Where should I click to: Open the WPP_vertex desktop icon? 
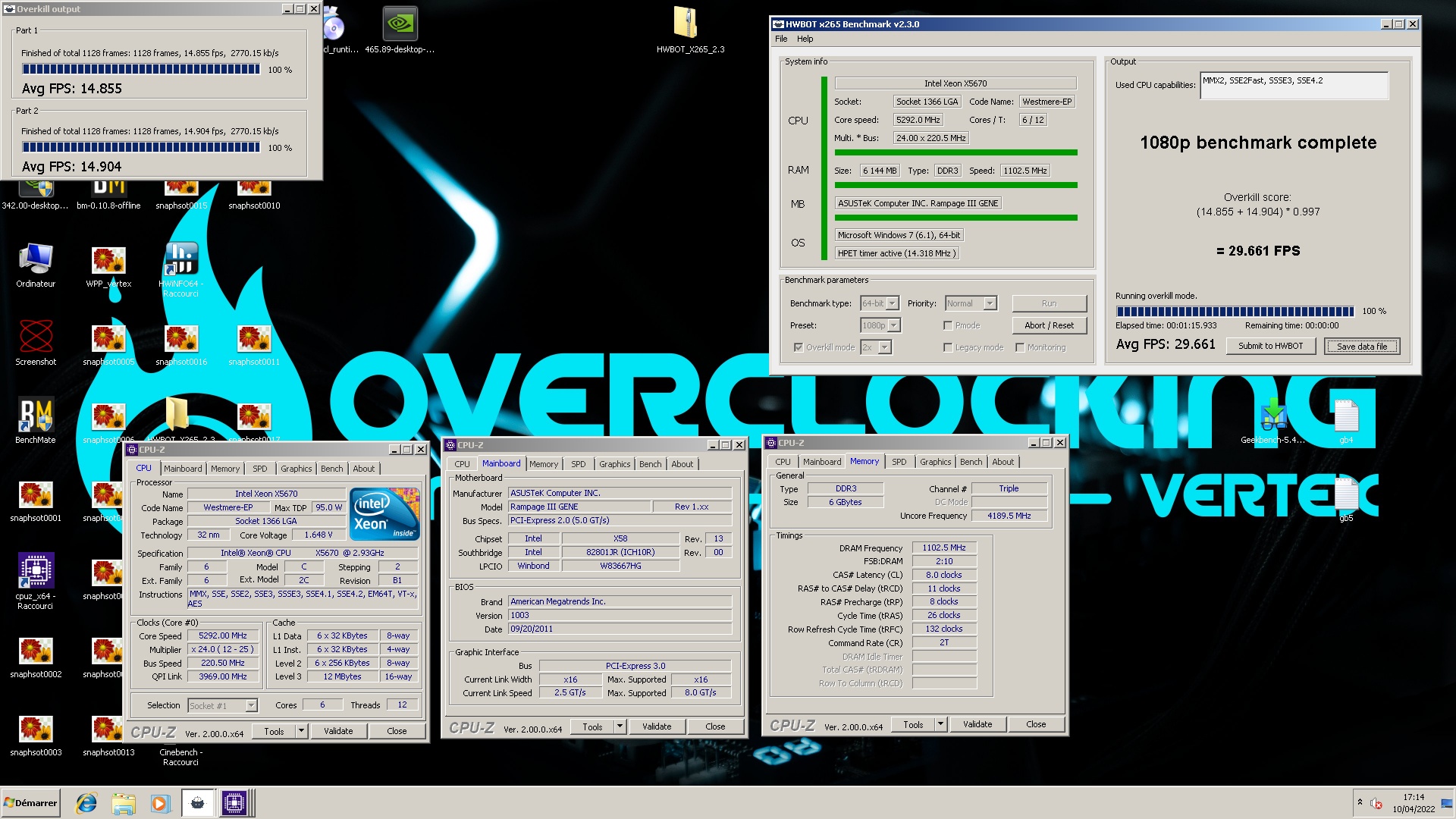pyautogui.click(x=108, y=265)
